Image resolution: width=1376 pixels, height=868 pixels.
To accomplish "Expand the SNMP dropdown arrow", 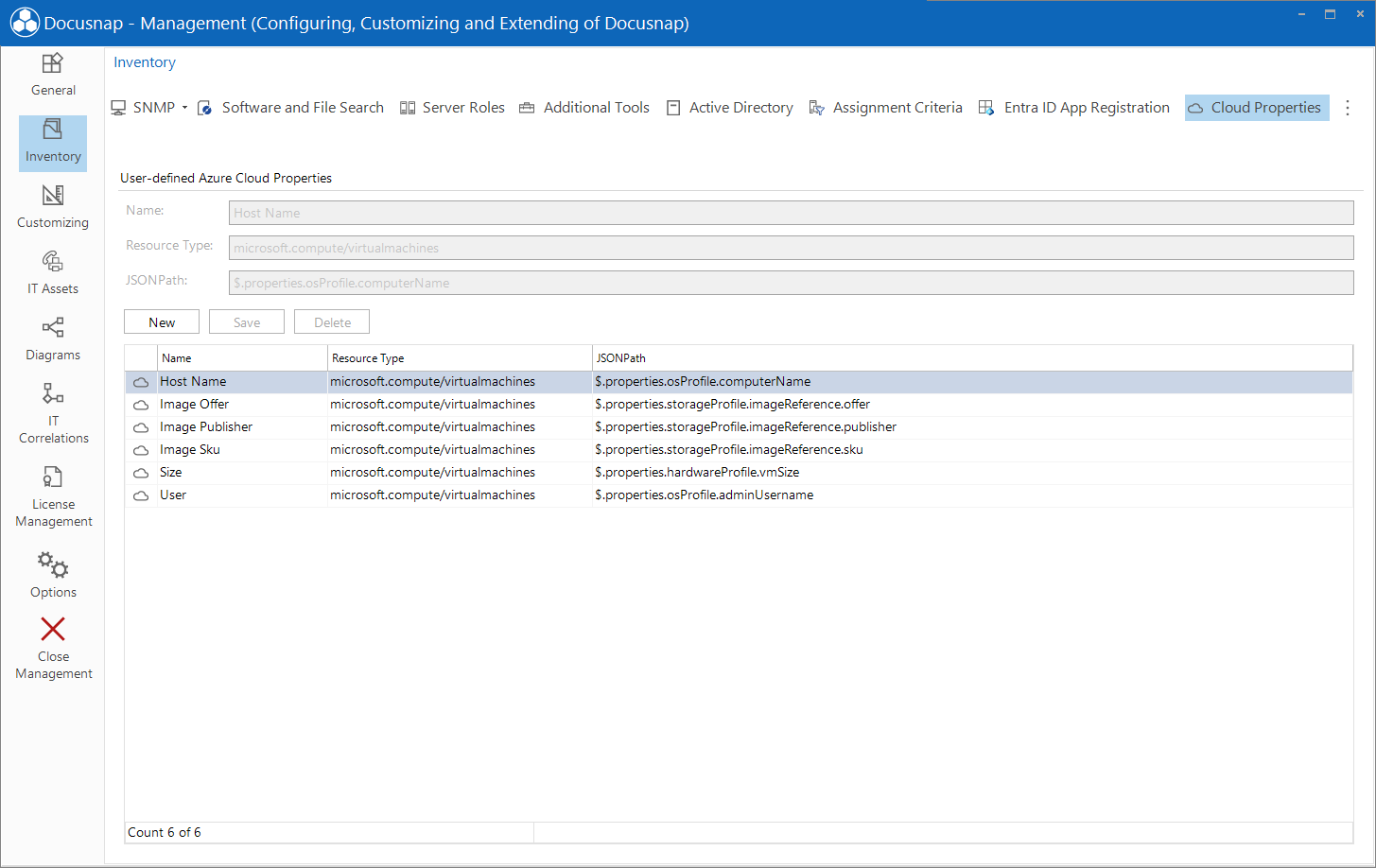I will tap(184, 108).
